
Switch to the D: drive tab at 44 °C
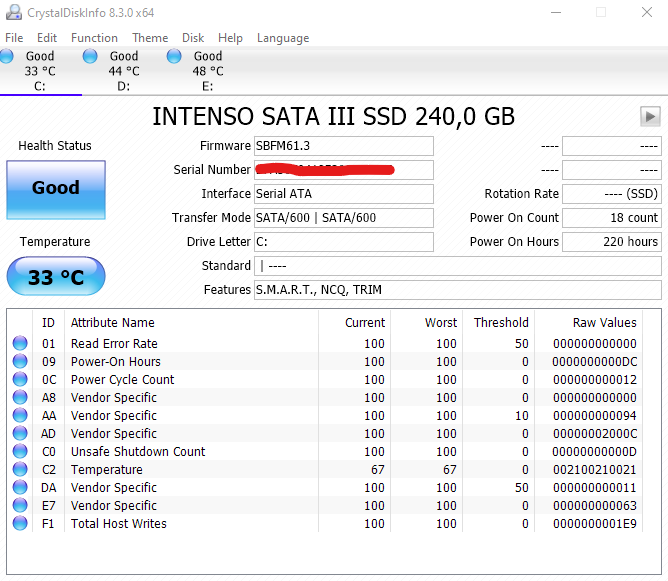(x=124, y=71)
